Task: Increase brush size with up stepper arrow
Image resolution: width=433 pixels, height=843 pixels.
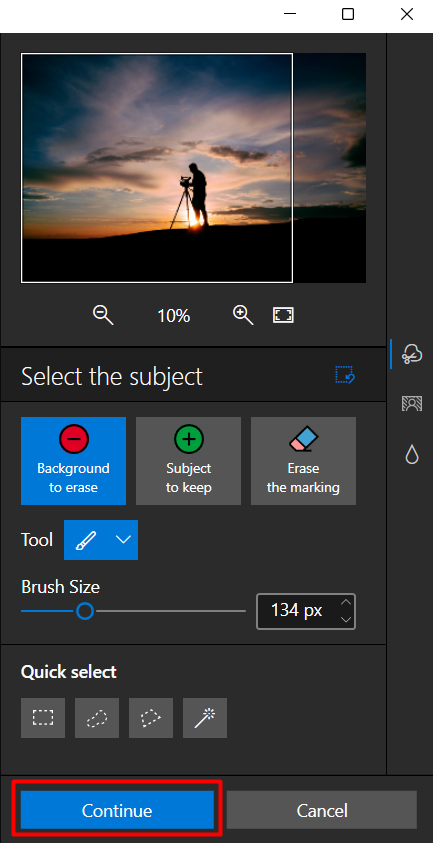Action: (346, 602)
